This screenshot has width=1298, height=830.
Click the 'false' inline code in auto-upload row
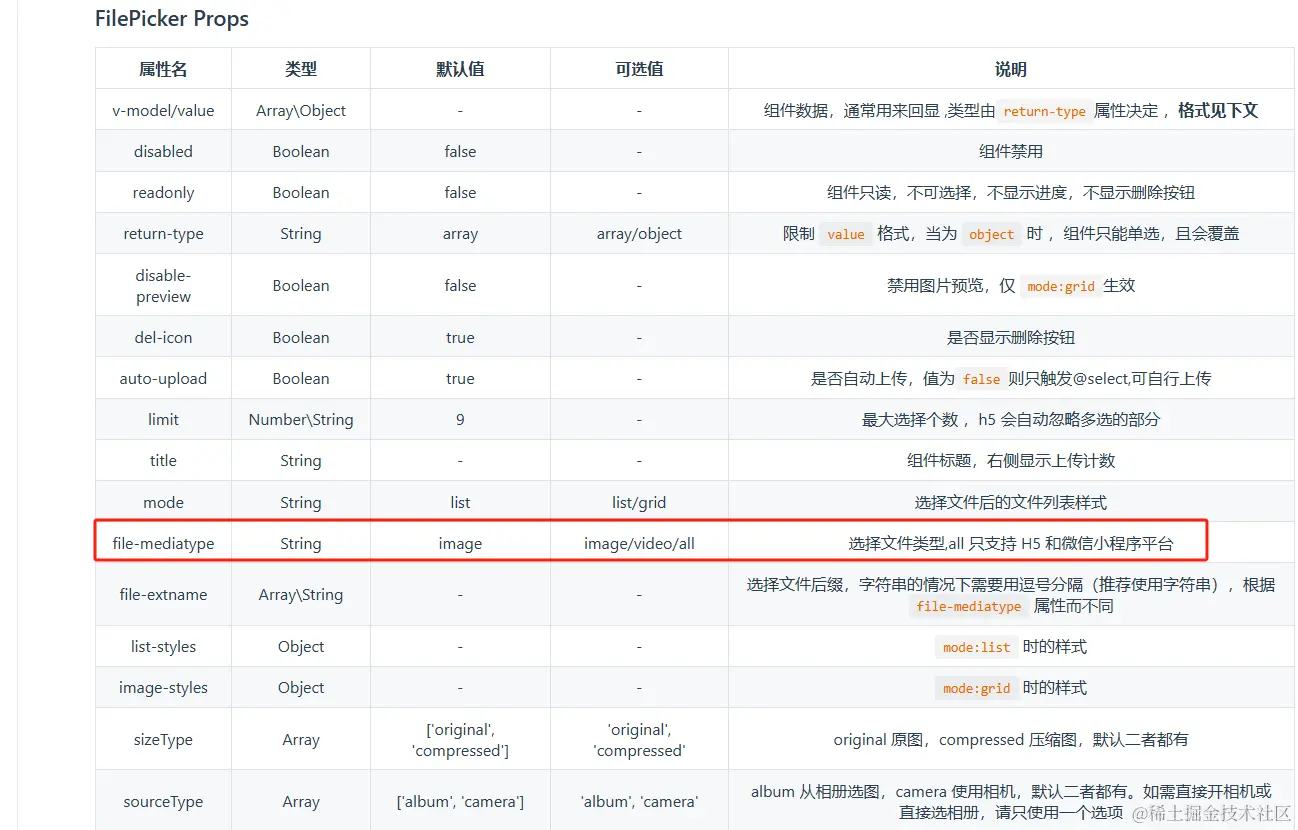point(981,379)
